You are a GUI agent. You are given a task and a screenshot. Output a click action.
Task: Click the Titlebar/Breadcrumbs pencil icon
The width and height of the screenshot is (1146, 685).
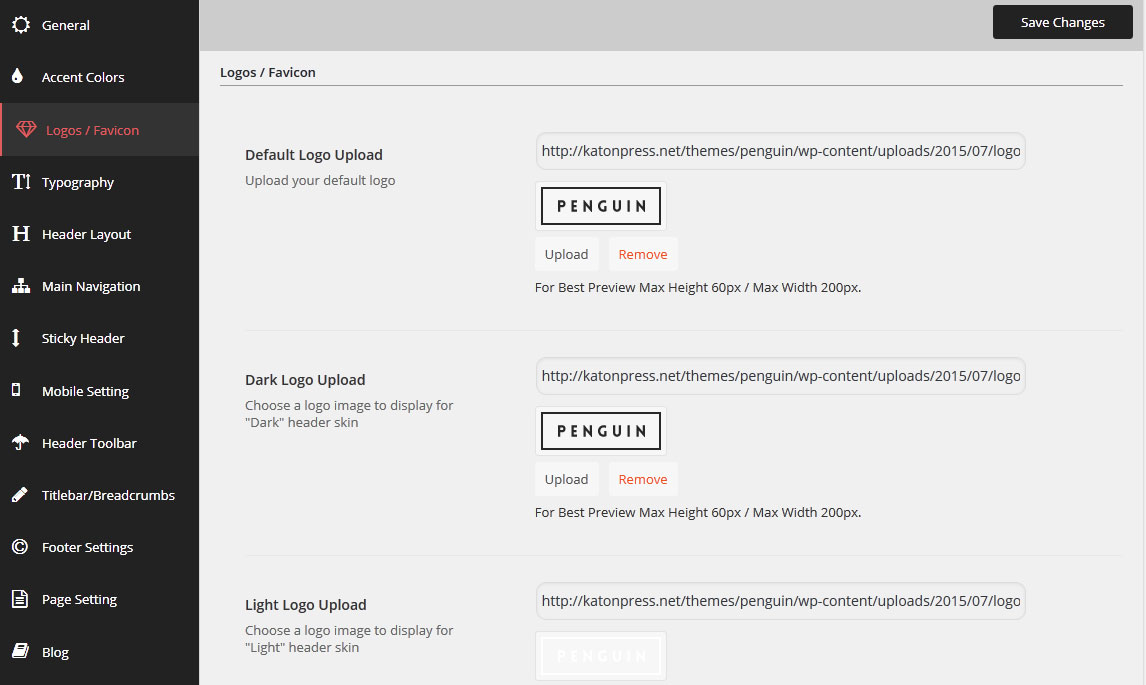tap(19, 495)
